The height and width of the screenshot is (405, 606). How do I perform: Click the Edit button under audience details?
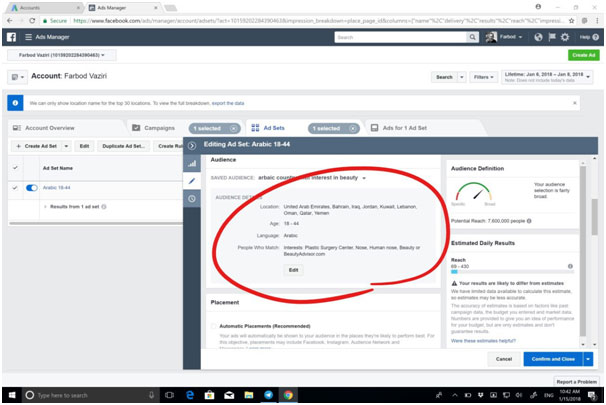pos(293,270)
